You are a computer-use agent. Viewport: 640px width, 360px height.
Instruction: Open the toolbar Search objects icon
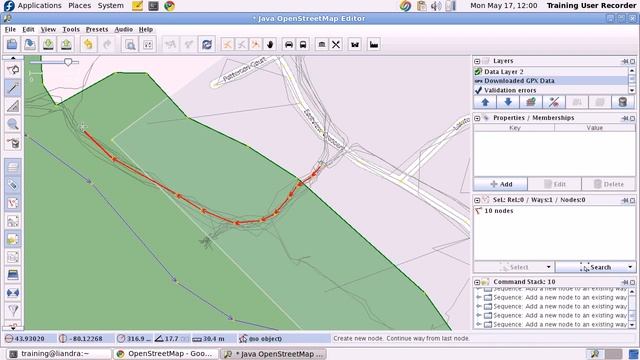[x=130, y=44]
